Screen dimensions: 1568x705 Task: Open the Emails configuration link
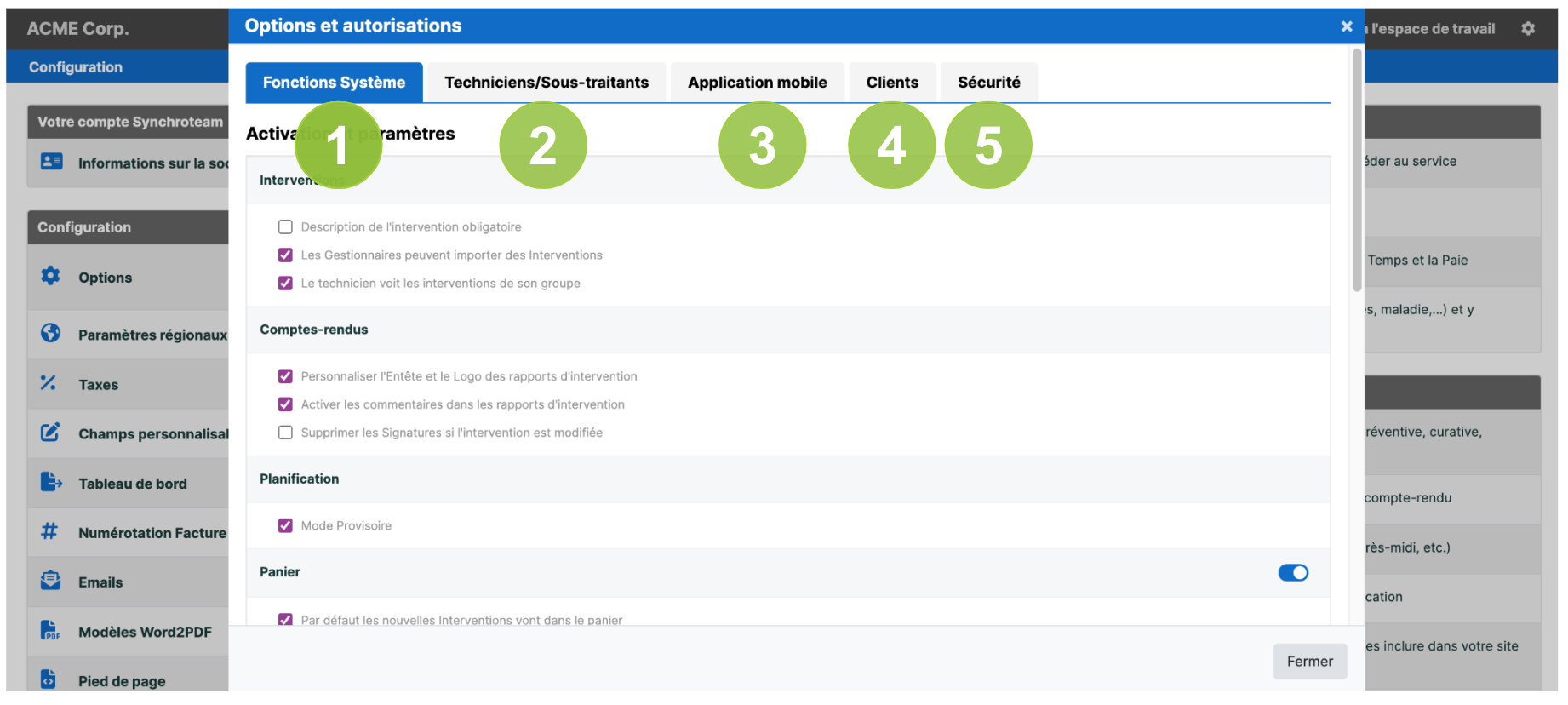100,582
